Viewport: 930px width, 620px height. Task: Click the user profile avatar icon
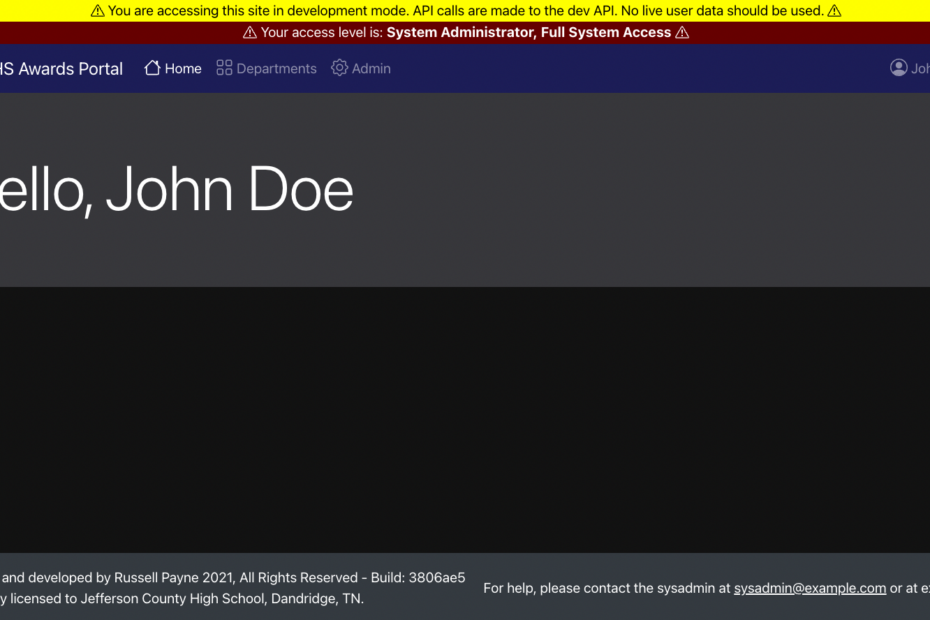[x=898, y=68]
